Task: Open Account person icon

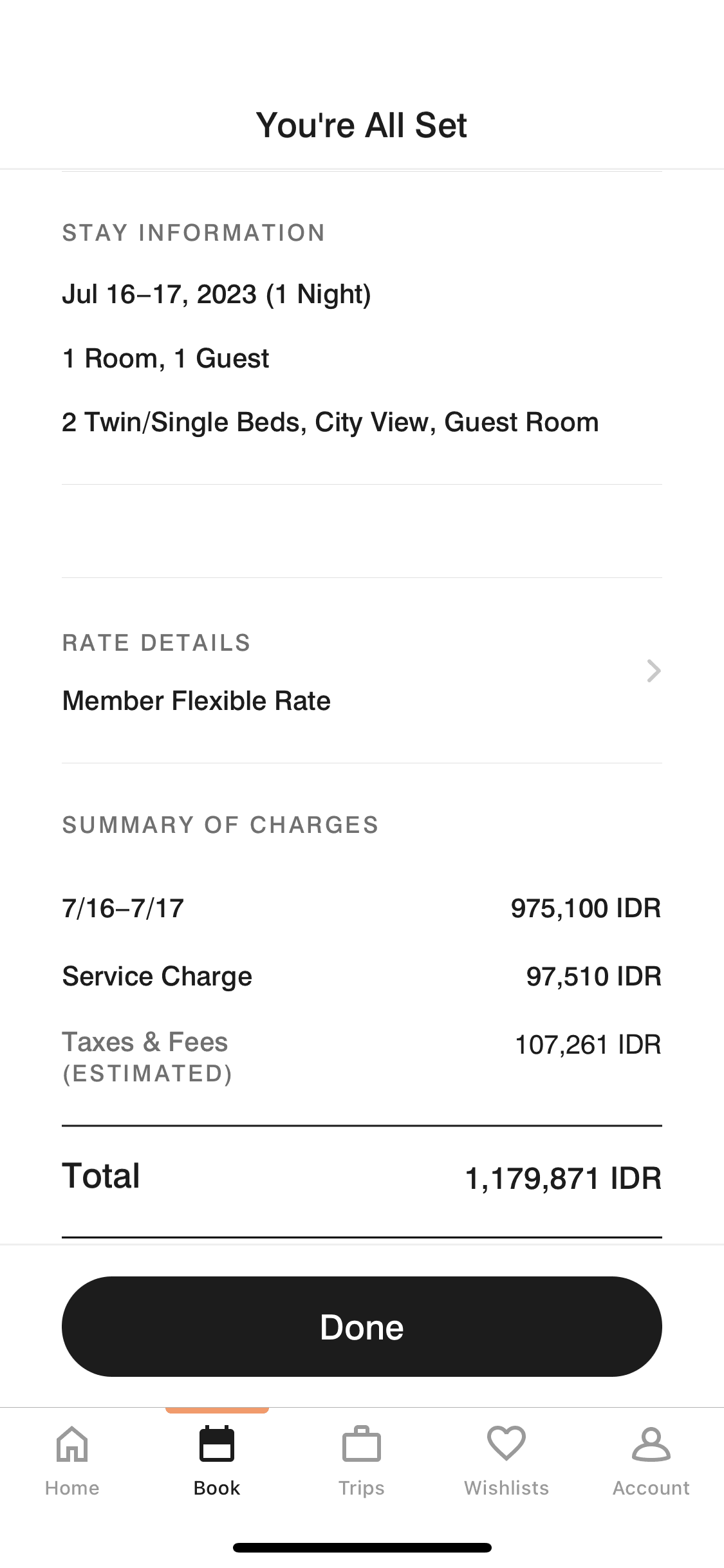Action: coord(651,1444)
